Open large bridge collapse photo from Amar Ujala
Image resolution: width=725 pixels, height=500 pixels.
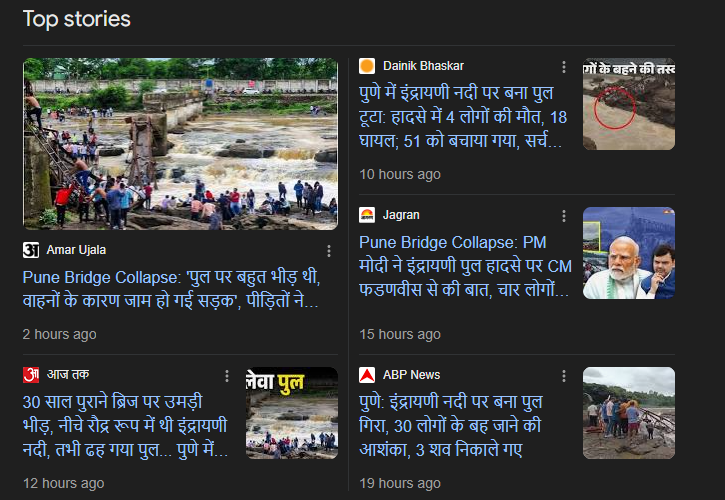coord(180,144)
